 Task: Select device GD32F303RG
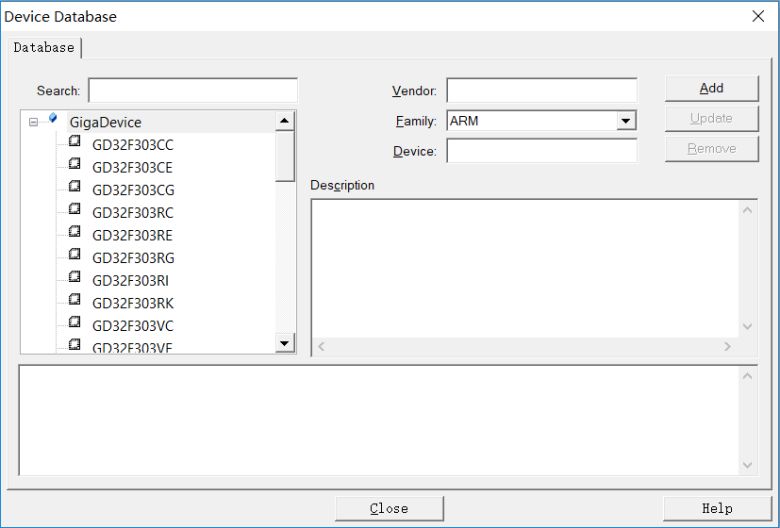(133, 258)
